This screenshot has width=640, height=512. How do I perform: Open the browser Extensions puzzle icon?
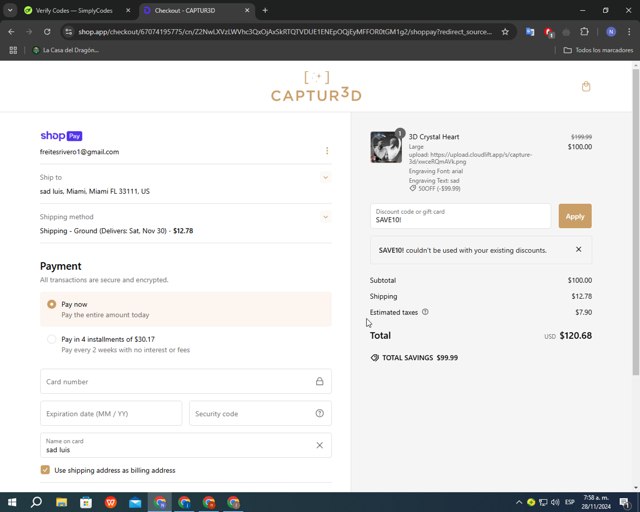coord(584,32)
